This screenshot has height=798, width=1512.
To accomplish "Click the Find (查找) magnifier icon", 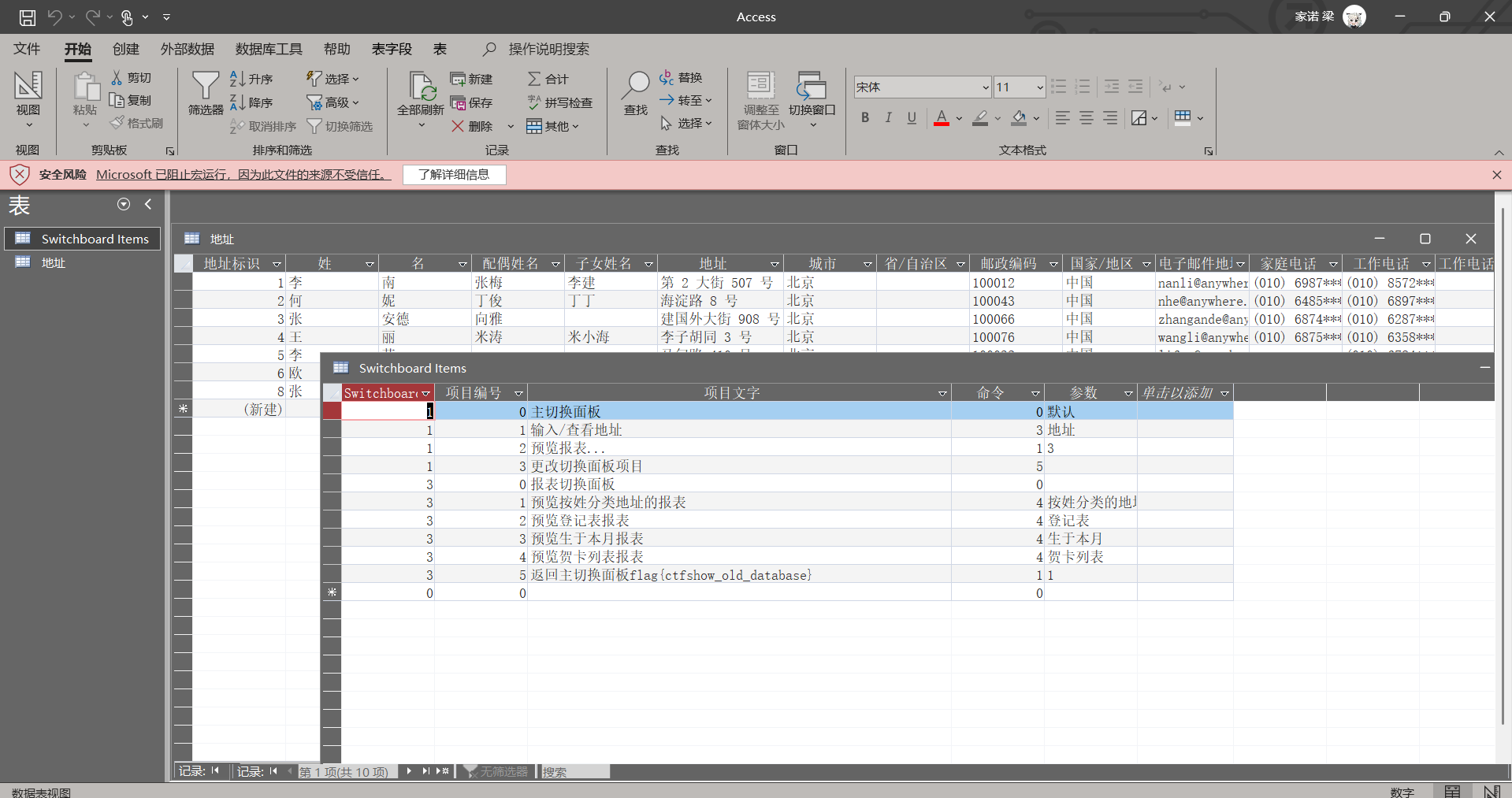I will (635, 85).
